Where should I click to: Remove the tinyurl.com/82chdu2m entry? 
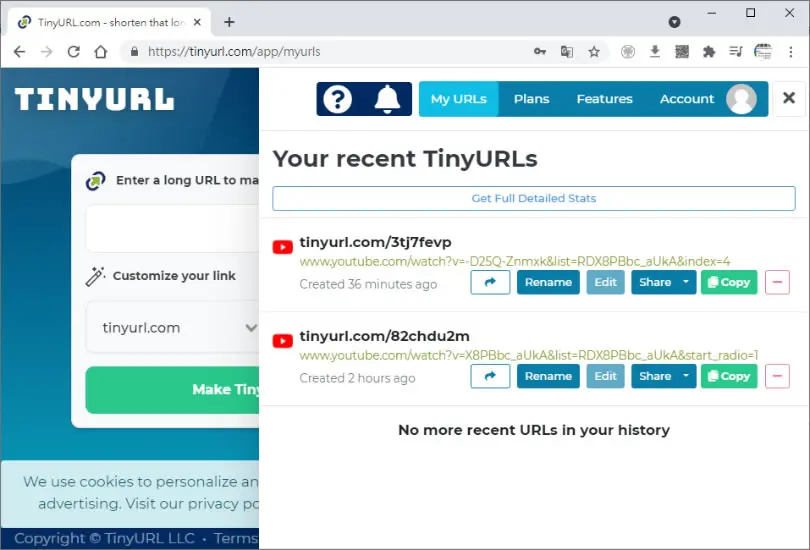click(777, 376)
